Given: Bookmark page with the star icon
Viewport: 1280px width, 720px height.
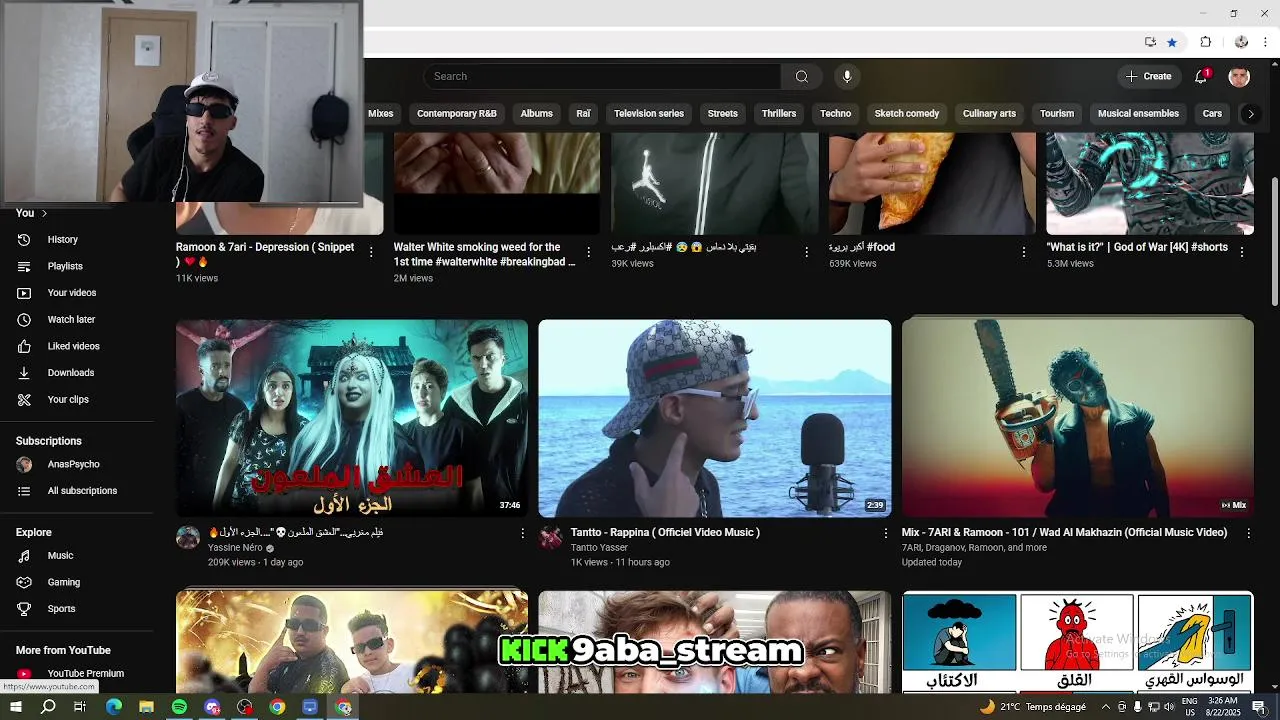Looking at the screenshot, I should click(1172, 42).
